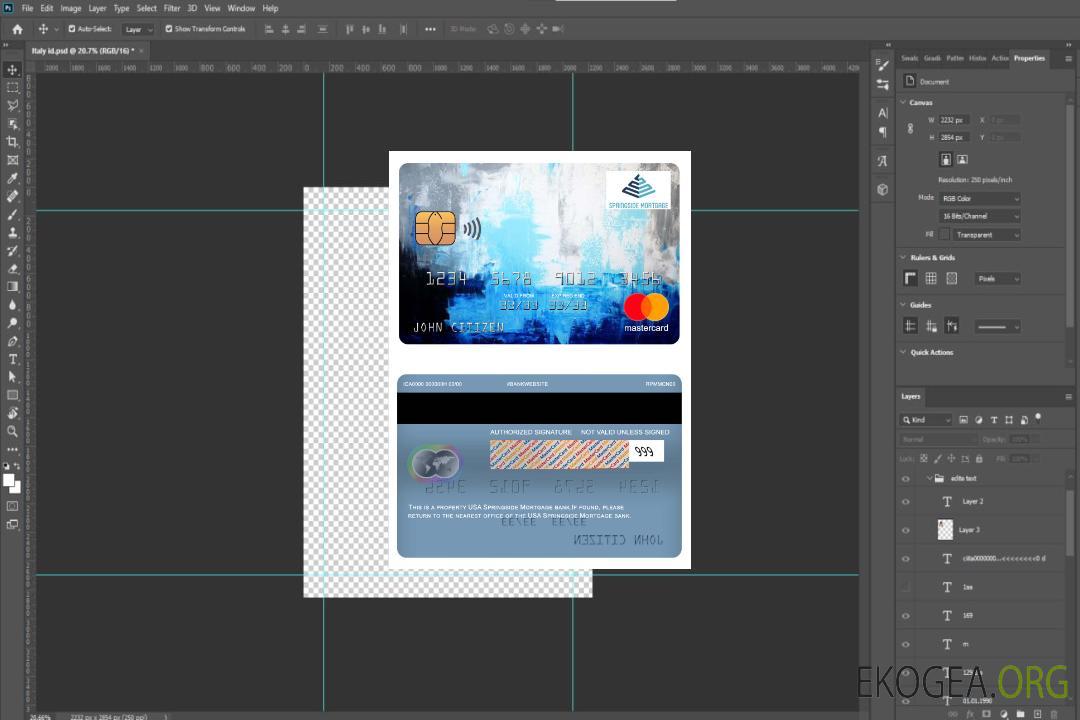Hide the 'edite text' group layer
Screen dimensions: 1080x720
point(906,479)
